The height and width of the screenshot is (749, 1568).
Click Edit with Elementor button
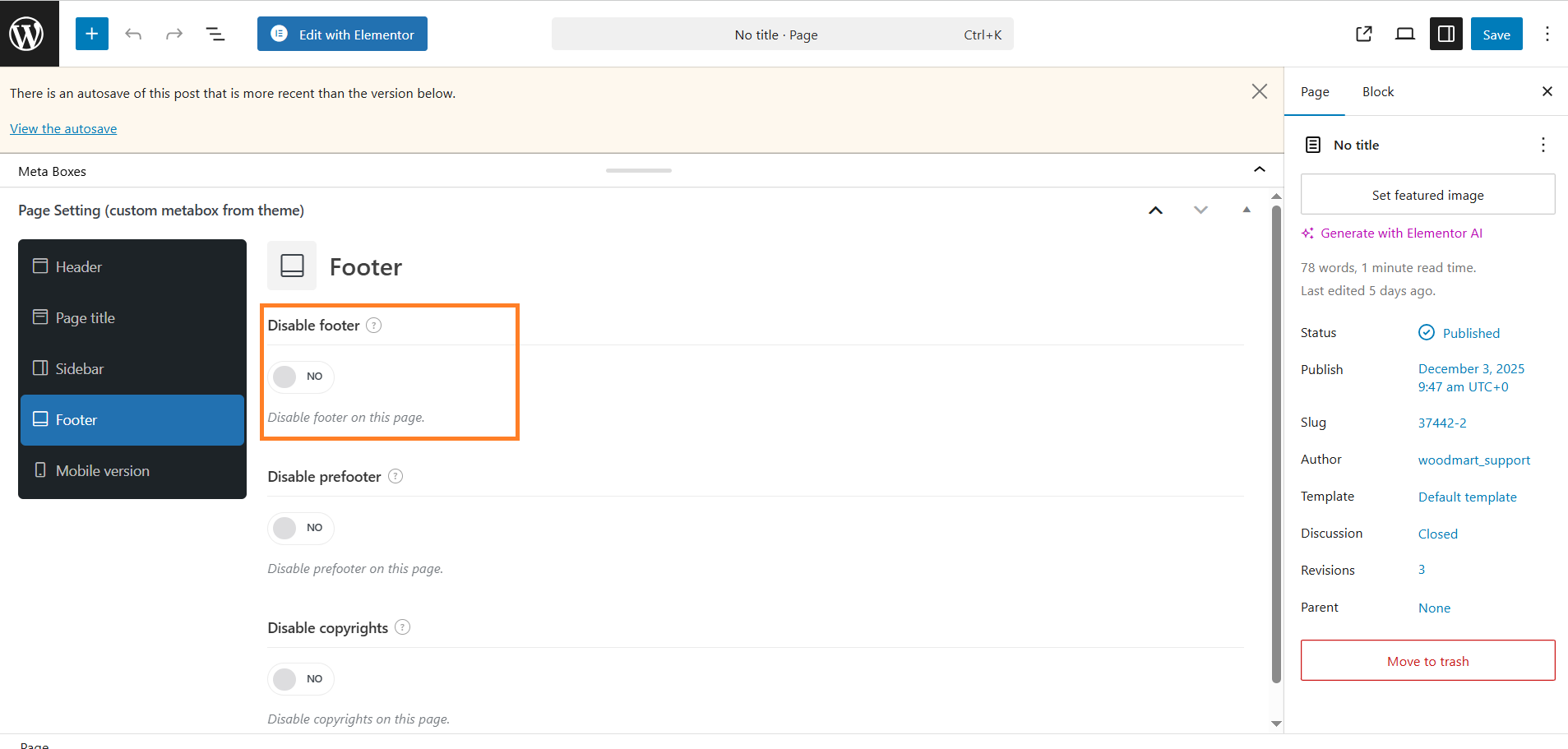(342, 35)
